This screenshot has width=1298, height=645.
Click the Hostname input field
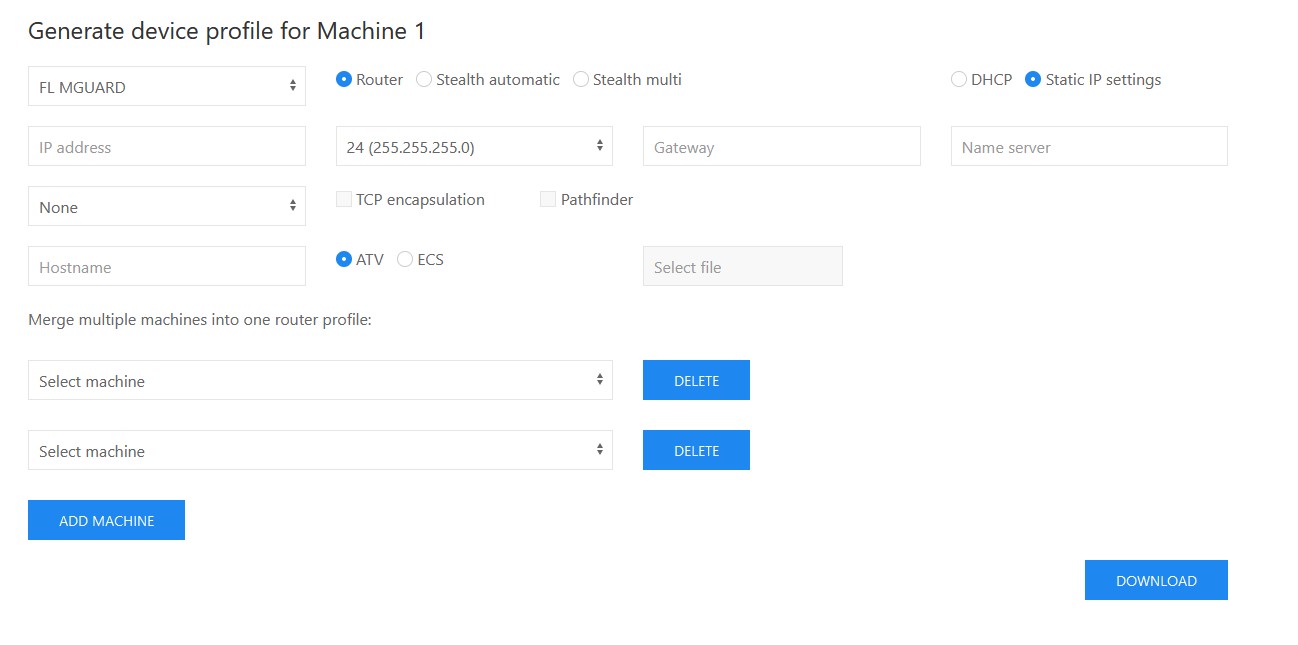pyautogui.click(x=166, y=267)
